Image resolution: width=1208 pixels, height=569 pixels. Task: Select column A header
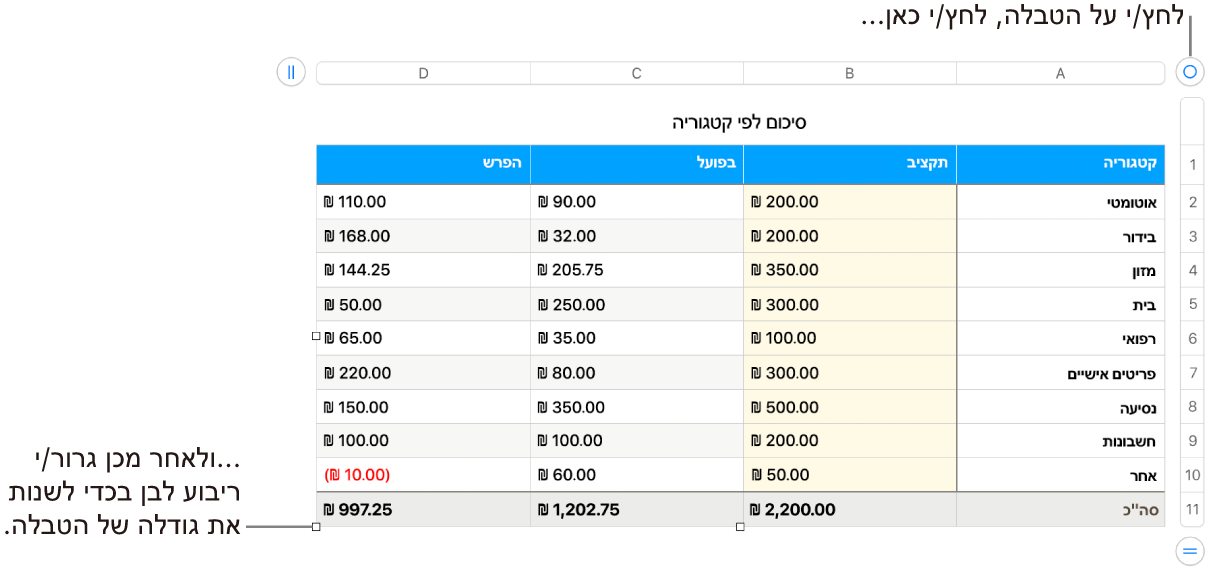[x=1060, y=73]
